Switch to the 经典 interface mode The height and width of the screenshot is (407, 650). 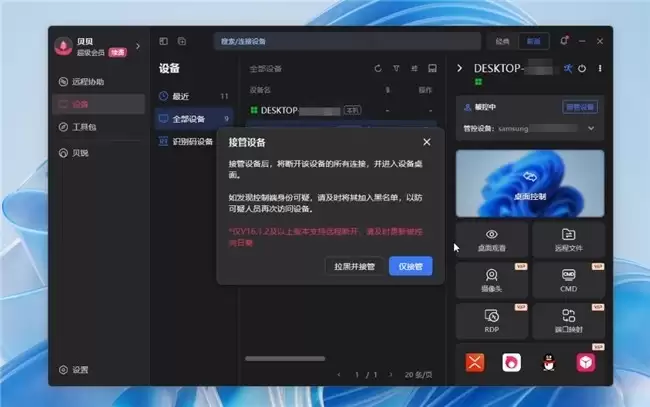[503, 41]
